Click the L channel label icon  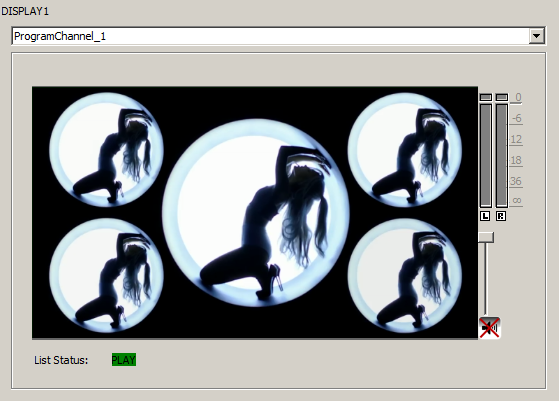click(x=485, y=216)
